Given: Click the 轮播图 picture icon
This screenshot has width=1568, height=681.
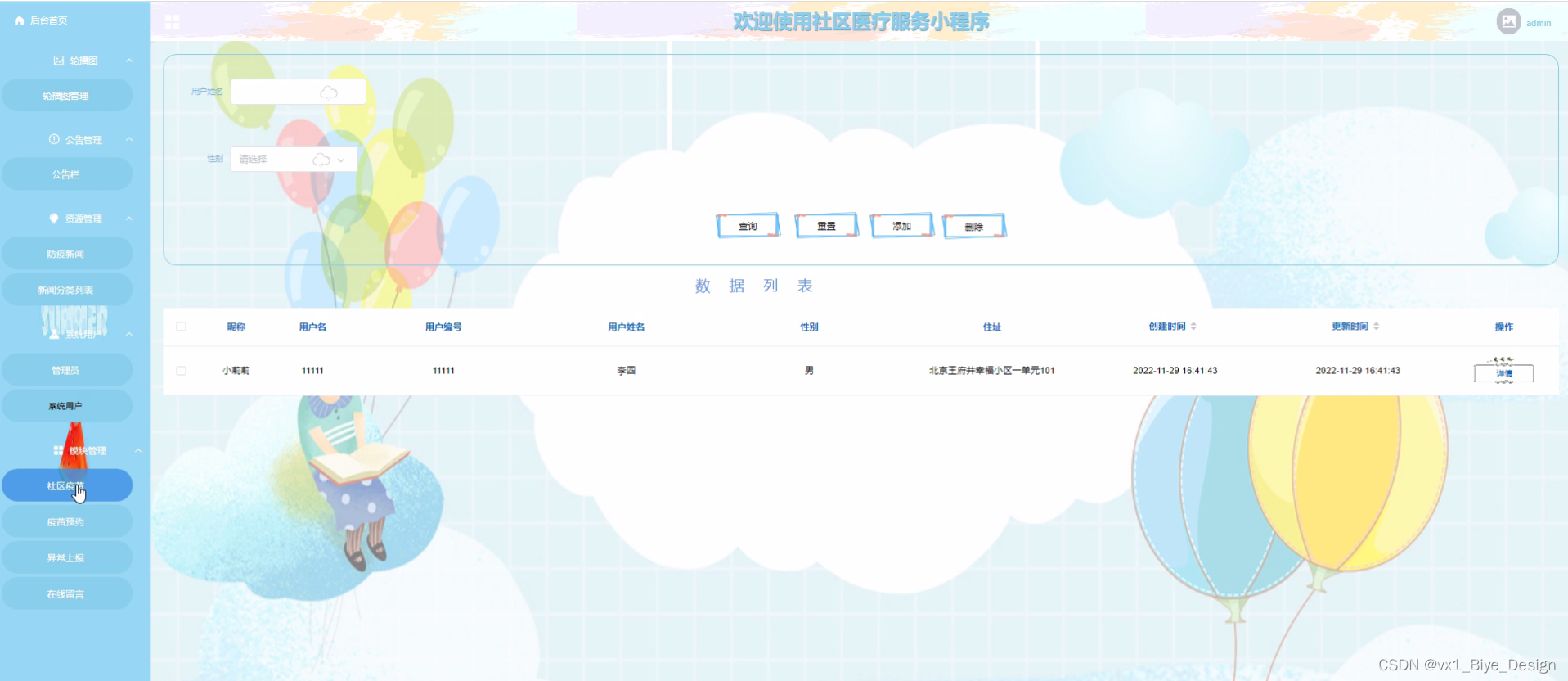Looking at the screenshot, I should pyautogui.click(x=58, y=61).
